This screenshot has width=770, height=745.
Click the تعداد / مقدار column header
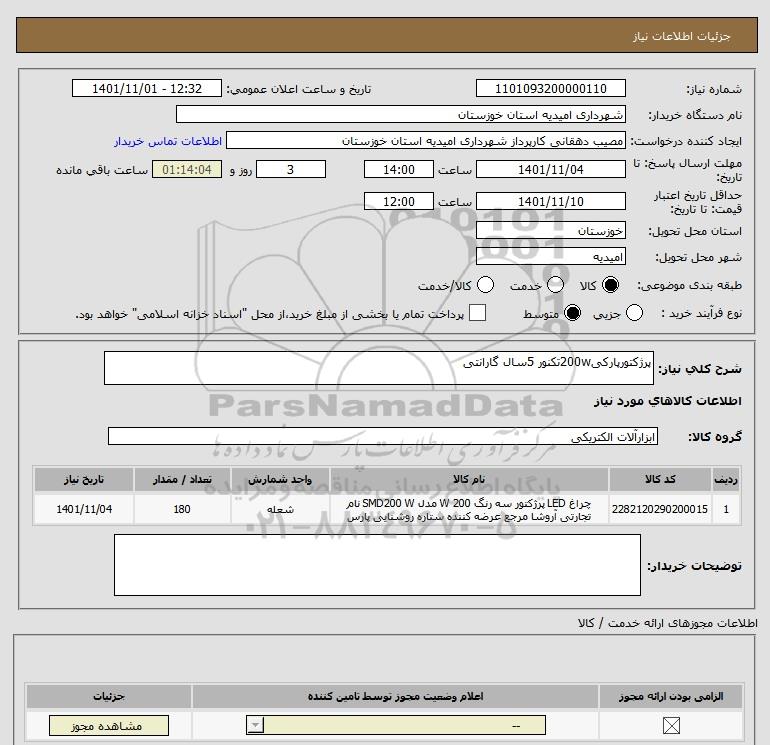182,479
